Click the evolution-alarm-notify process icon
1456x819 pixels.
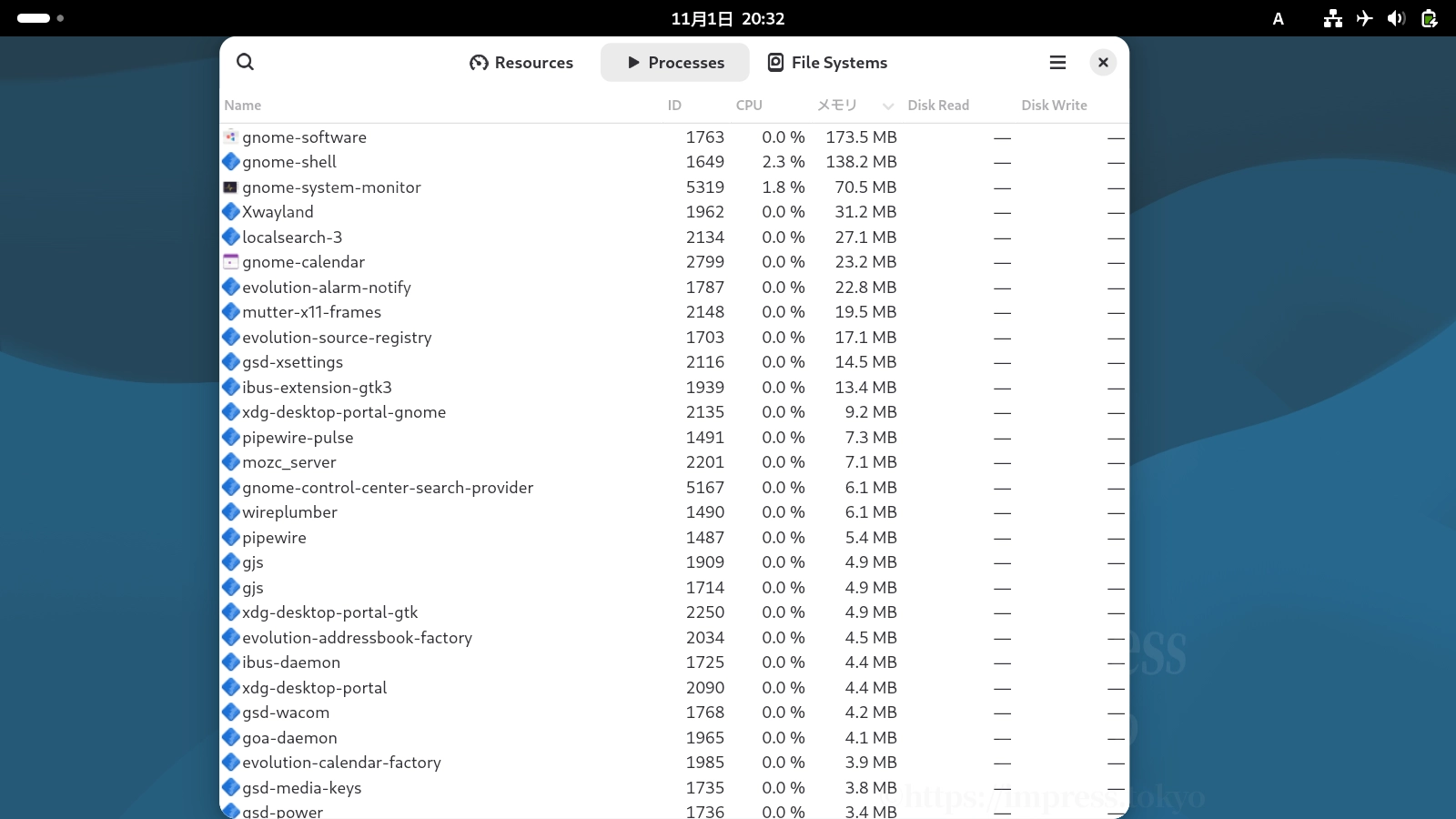click(x=231, y=287)
